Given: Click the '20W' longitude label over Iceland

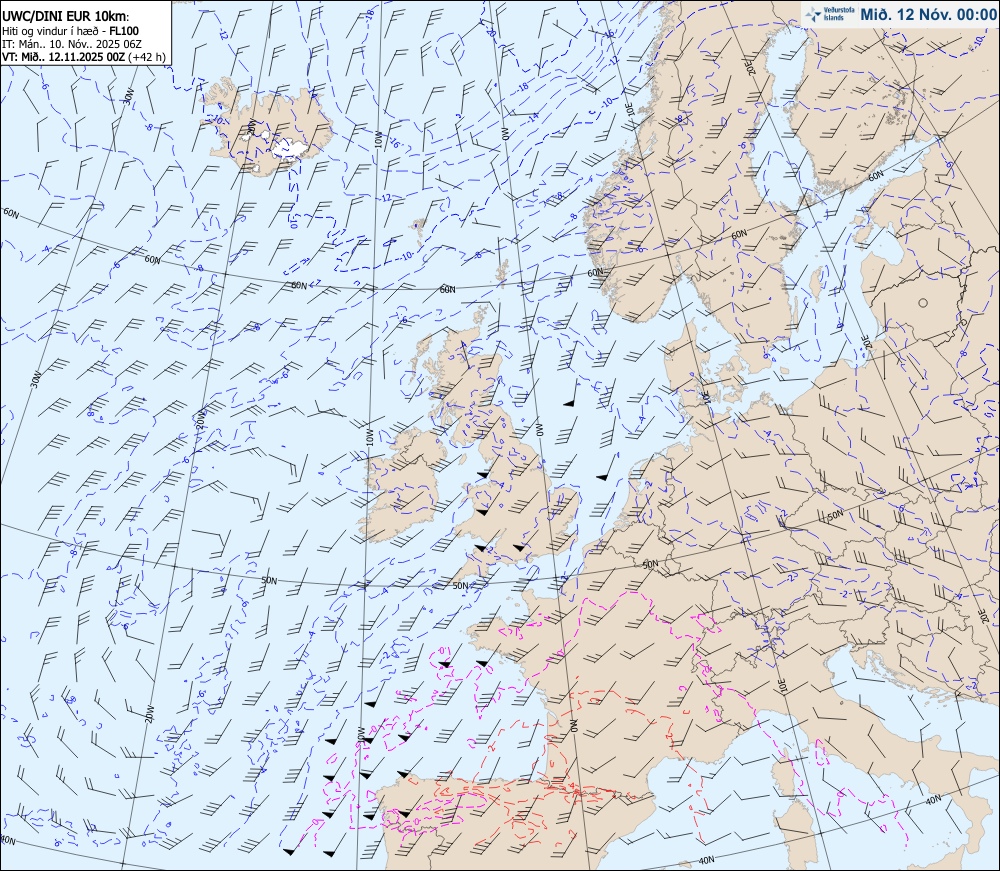Looking at the screenshot, I should 251,128.
